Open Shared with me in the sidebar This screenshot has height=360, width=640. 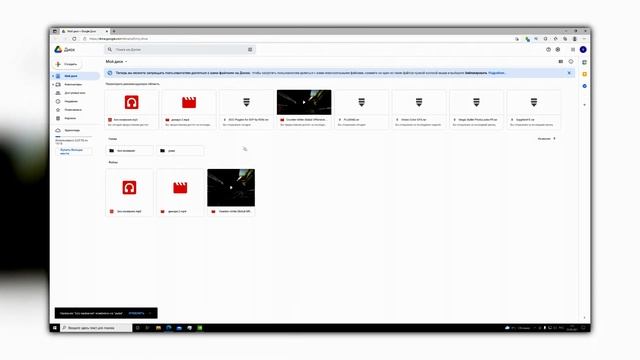[x=75, y=93]
